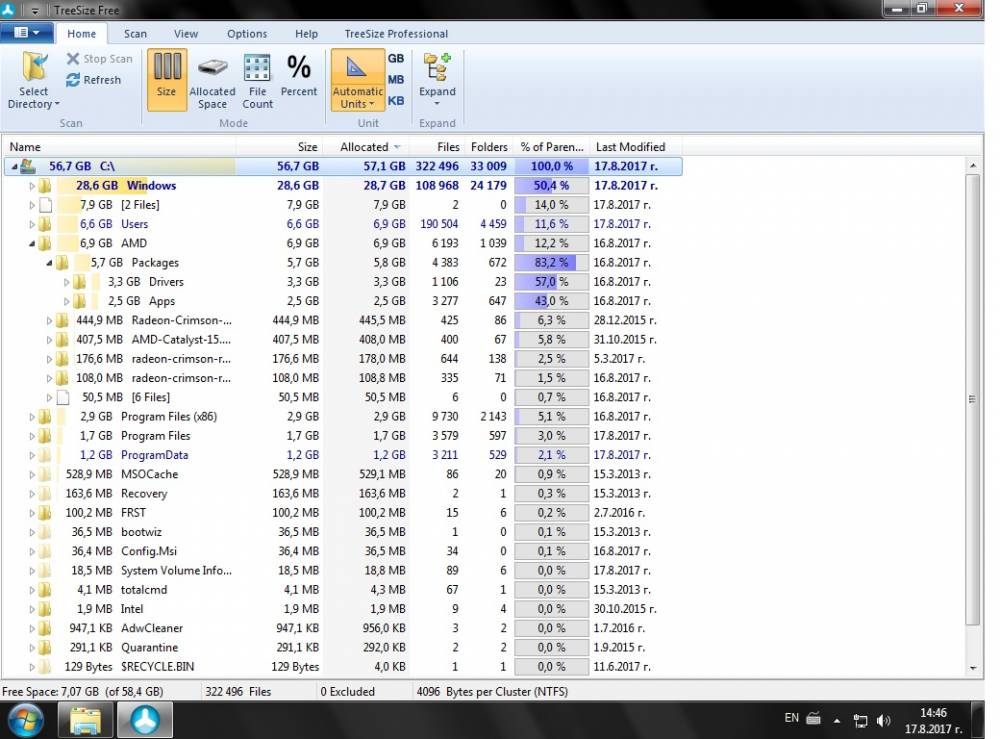Collapse the C:\ root node
The height and width of the screenshot is (739, 1000).
coord(14,166)
